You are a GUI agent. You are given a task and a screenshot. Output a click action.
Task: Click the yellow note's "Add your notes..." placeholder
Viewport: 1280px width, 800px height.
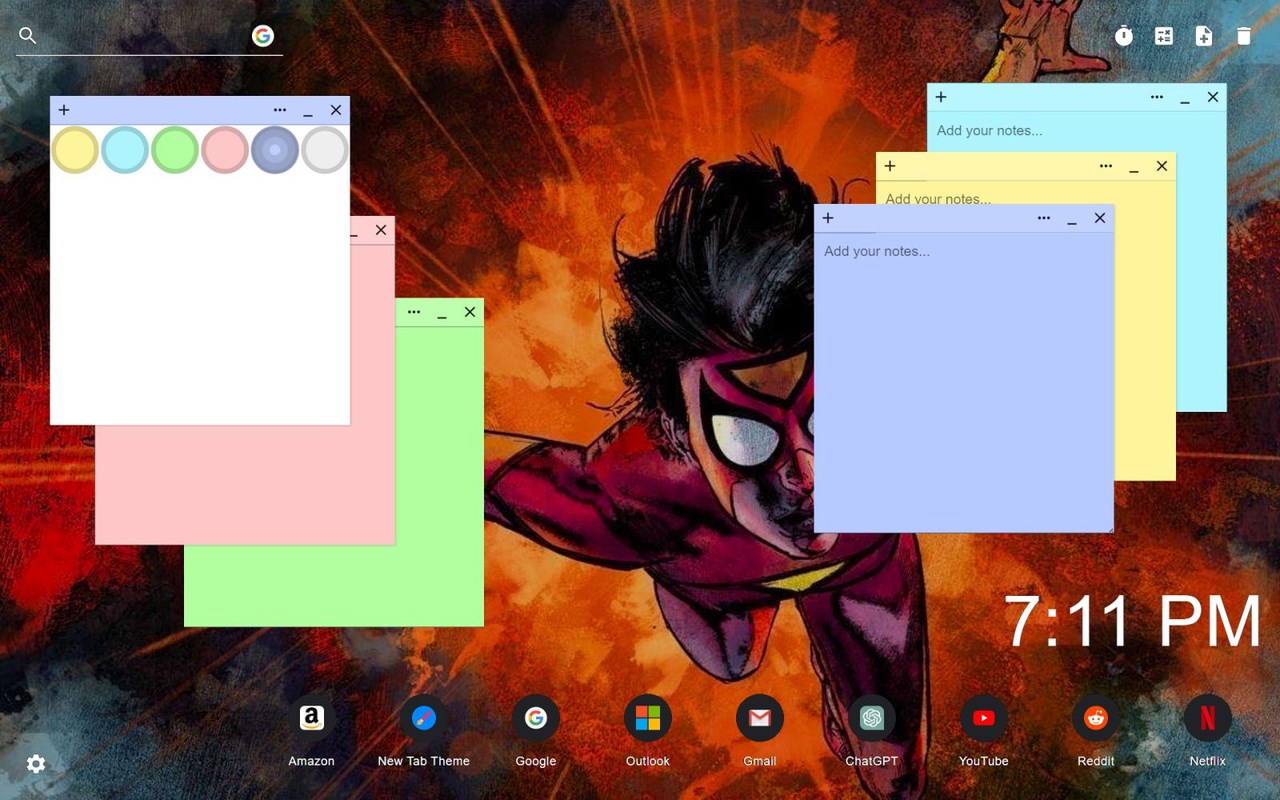(938, 198)
